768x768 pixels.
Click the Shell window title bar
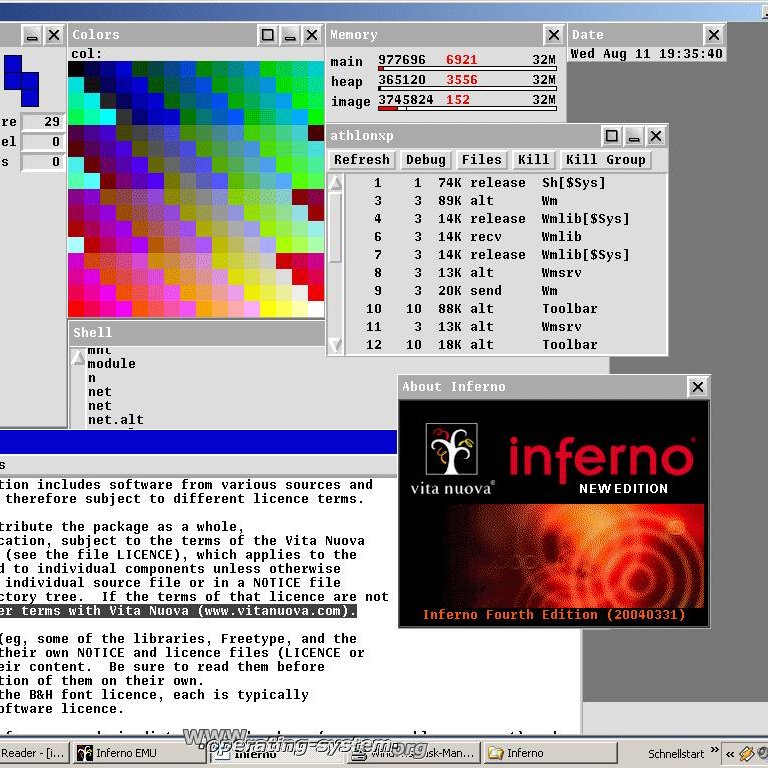(196, 333)
